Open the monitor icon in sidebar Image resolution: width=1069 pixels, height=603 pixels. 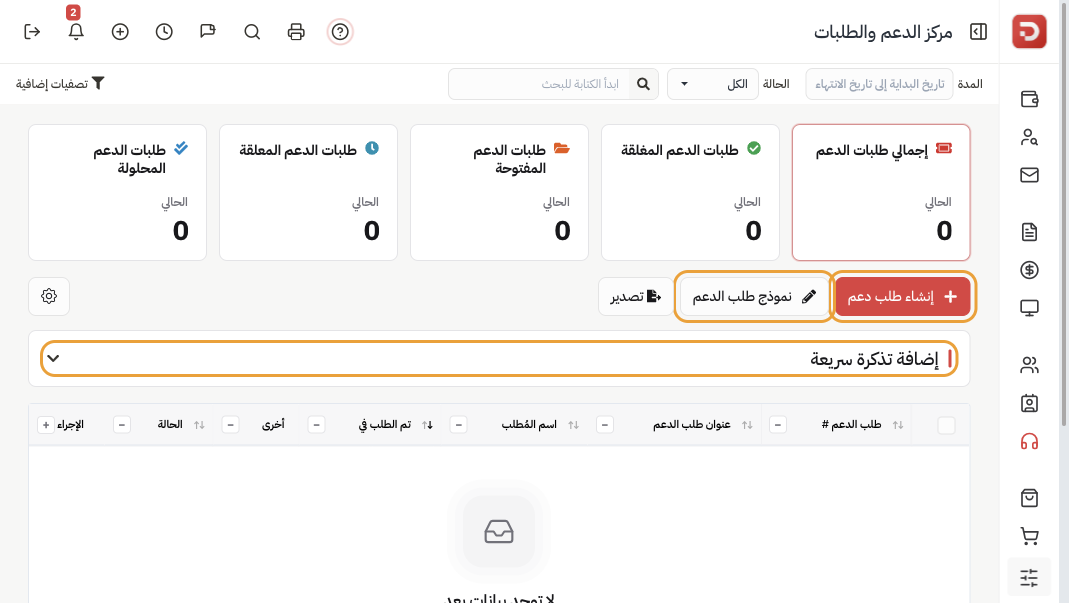[x=1029, y=308]
